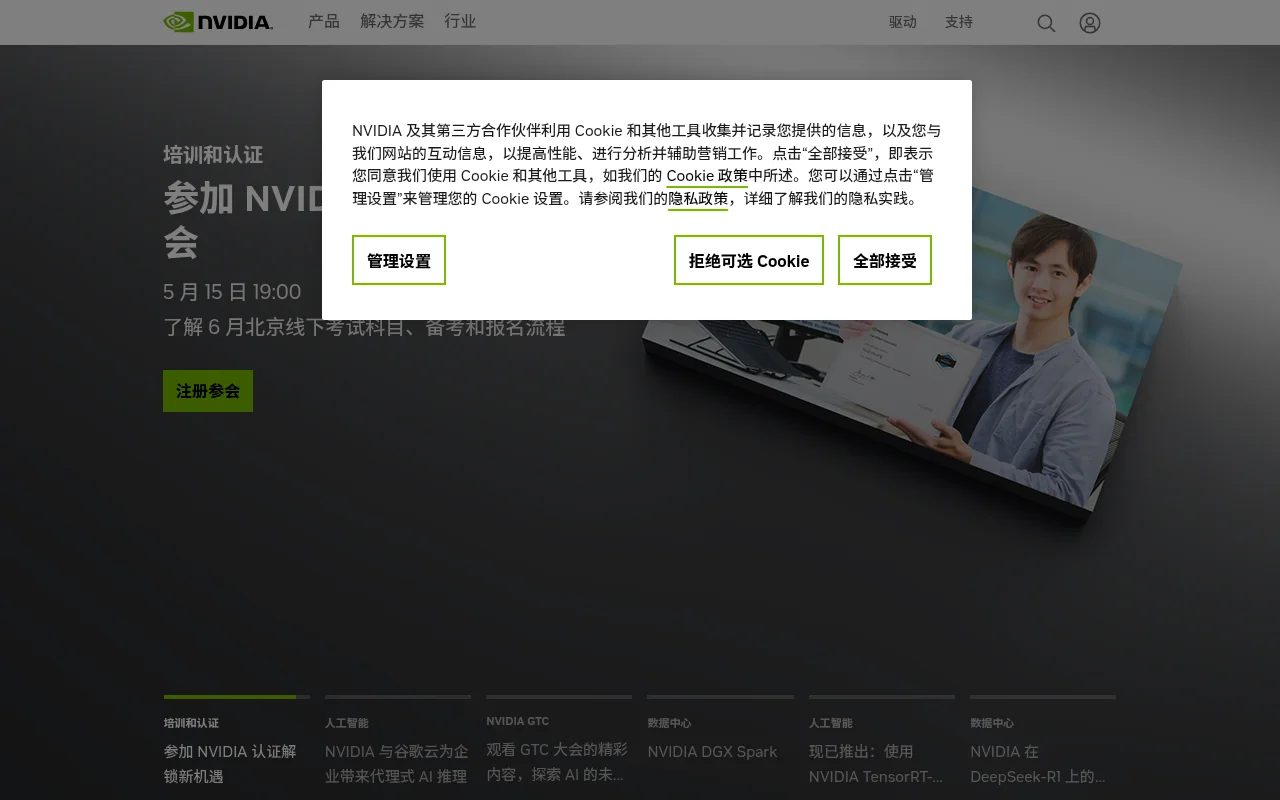Viewport: 1280px width, 800px height.
Task: Open the 产品 menu
Action: [x=323, y=22]
